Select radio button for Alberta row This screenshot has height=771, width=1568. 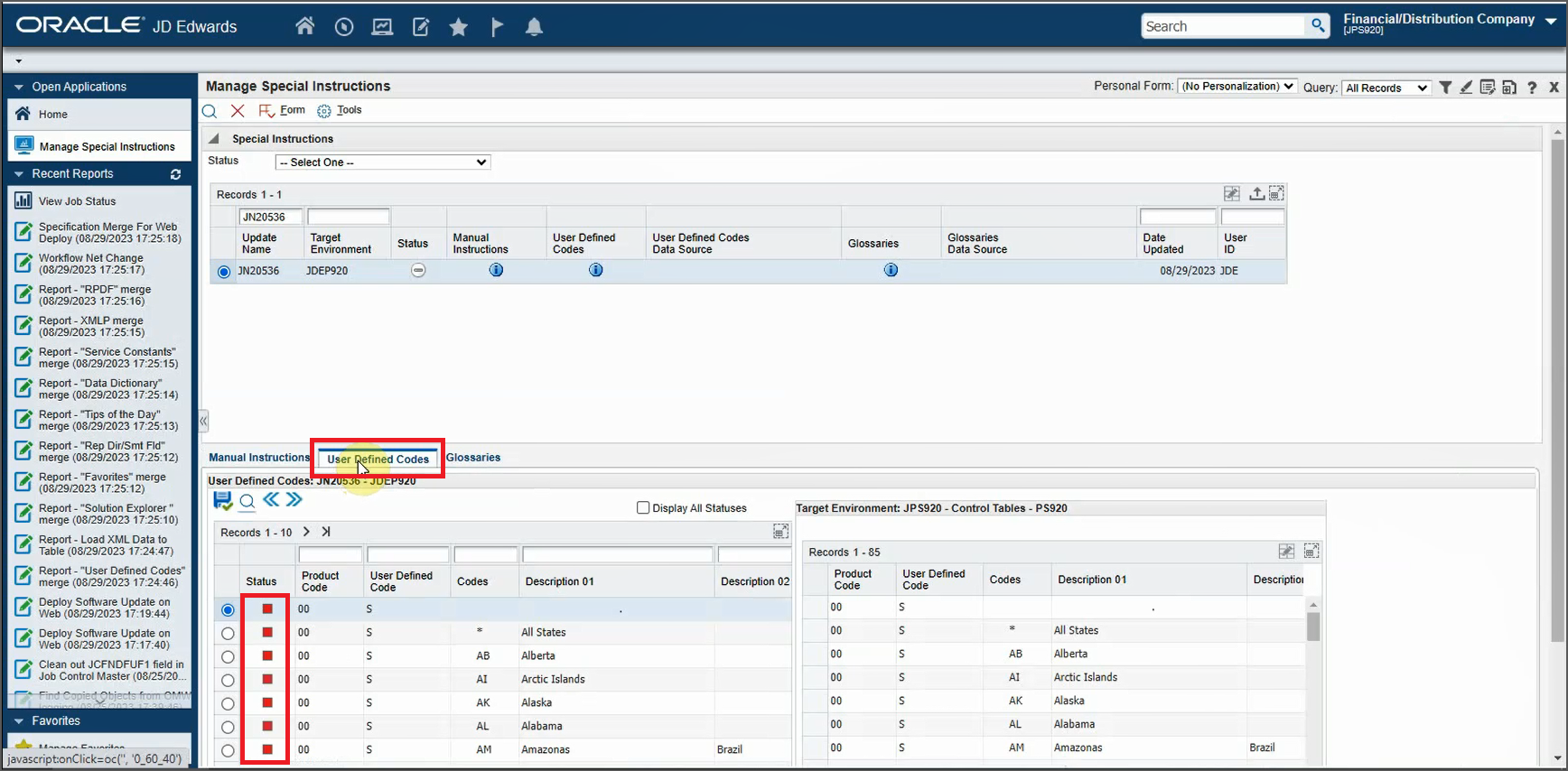click(228, 657)
